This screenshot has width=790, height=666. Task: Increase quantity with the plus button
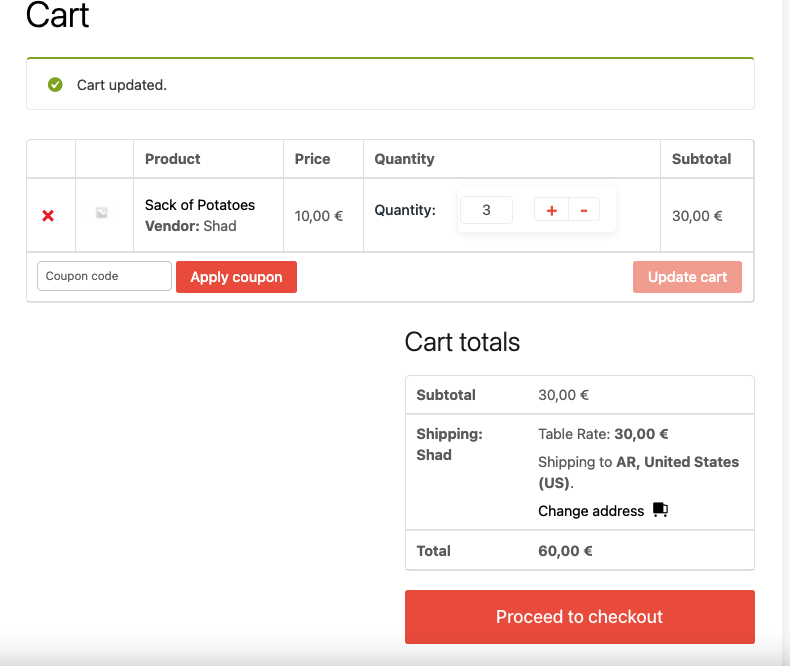tap(552, 210)
